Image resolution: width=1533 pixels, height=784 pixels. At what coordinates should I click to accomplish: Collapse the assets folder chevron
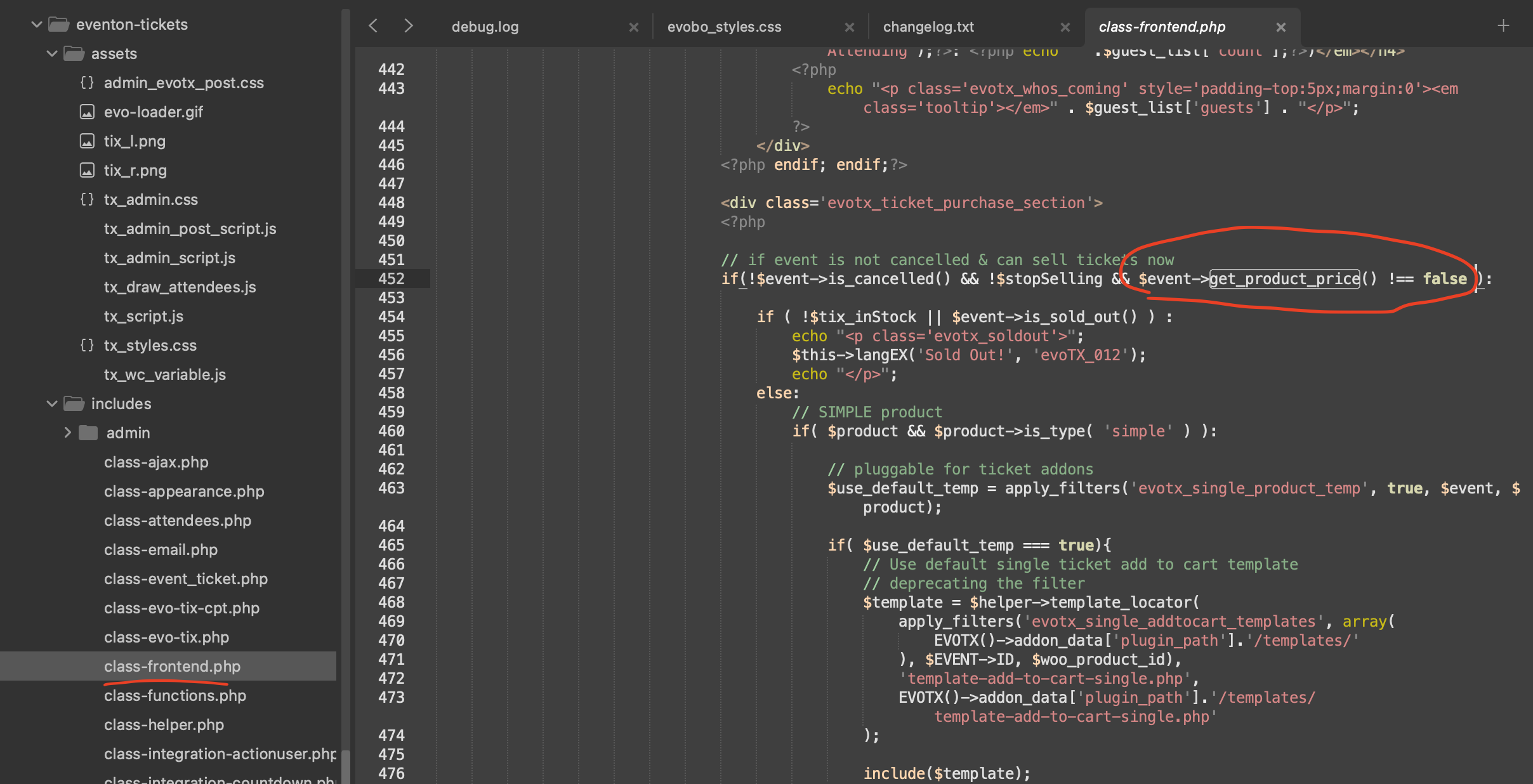click(52, 54)
